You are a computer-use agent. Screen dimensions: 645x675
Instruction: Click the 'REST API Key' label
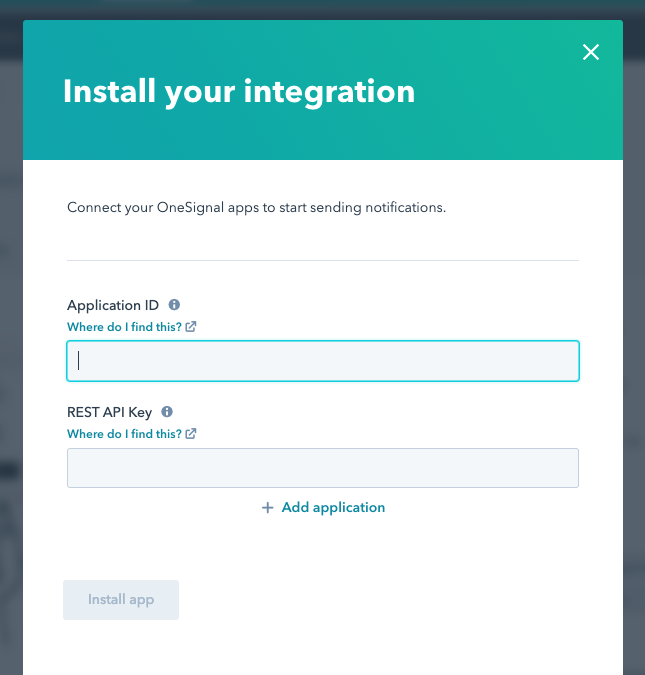[109, 412]
